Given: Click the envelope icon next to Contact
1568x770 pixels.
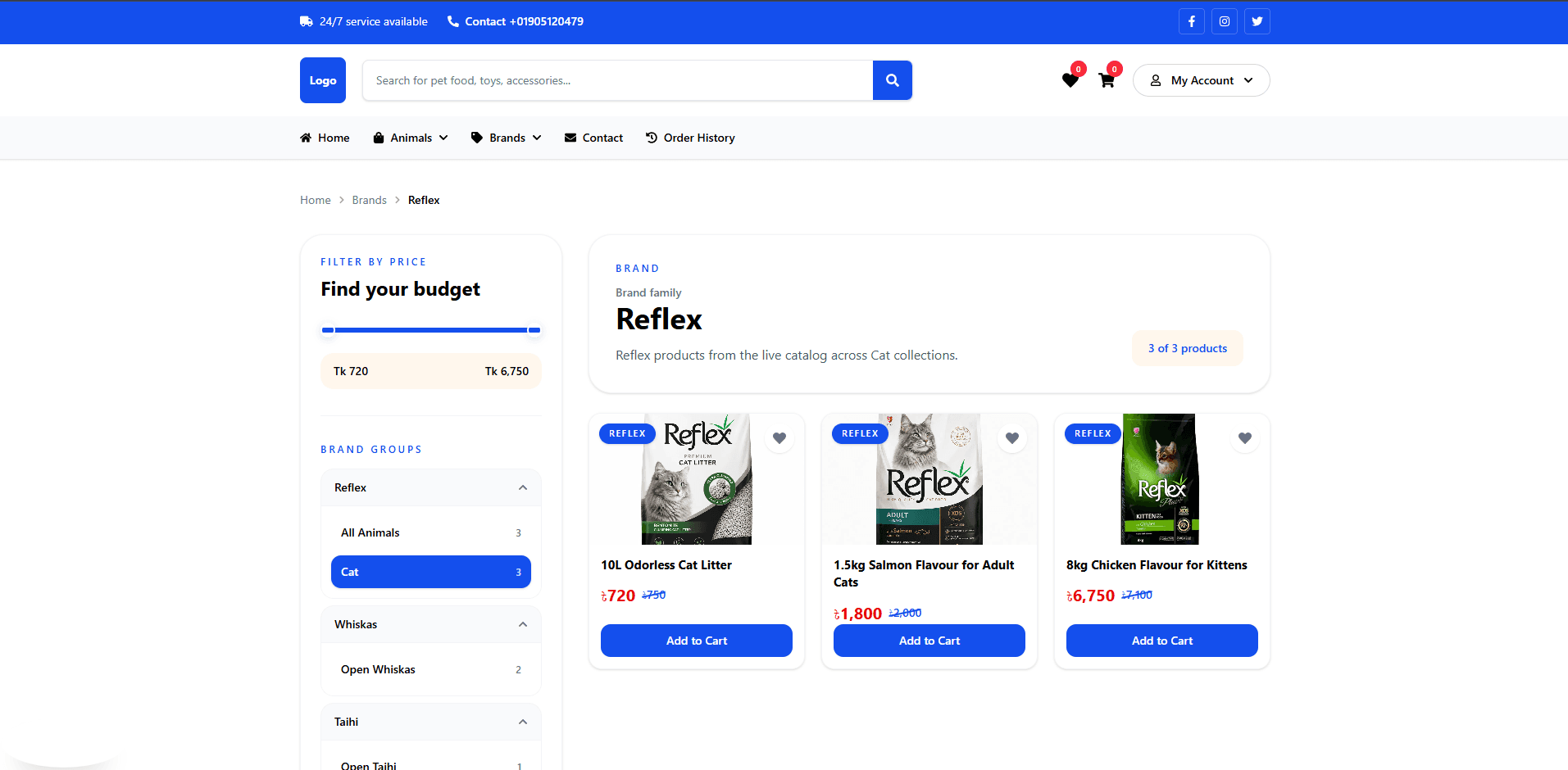Looking at the screenshot, I should [570, 138].
